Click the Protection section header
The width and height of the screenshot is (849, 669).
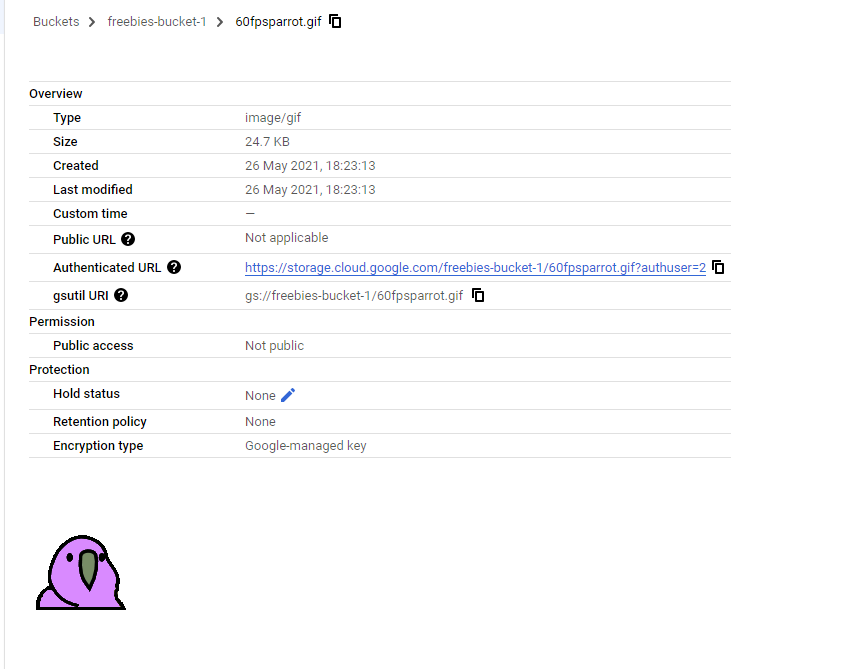point(59,370)
